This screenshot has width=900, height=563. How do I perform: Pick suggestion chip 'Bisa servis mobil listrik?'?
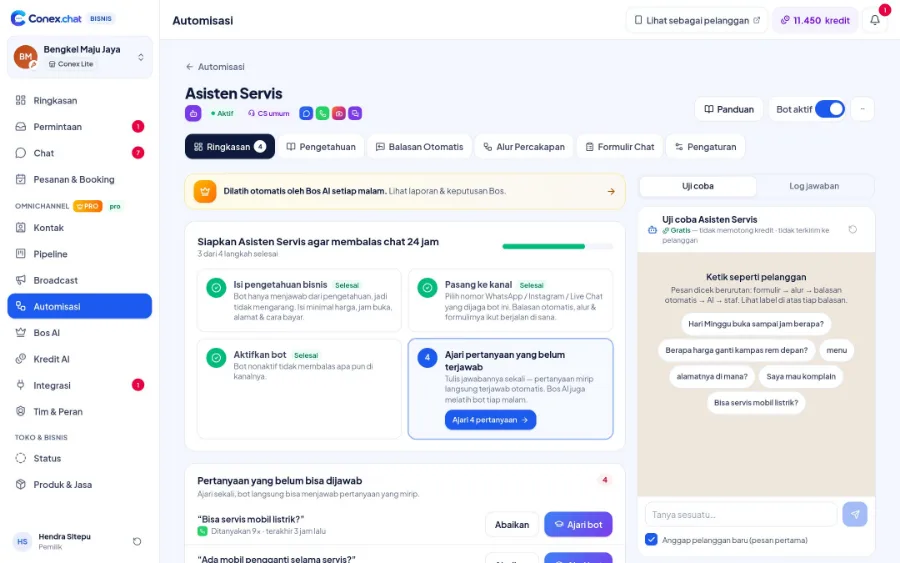(x=756, y=403)
